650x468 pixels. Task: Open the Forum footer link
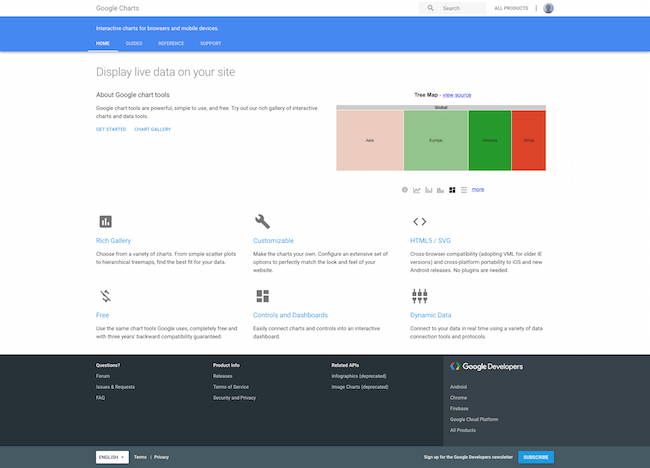[x=103, y=376]
